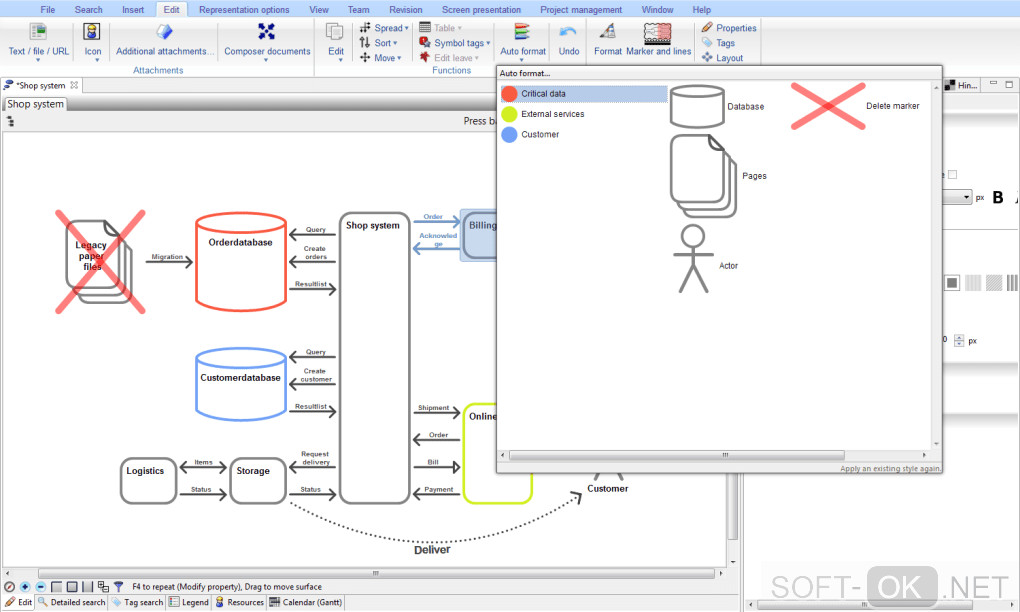Image resolution: width=1020 pixels, height=612 pixels.
Task: Open the Resources tab
Action: 239,602
